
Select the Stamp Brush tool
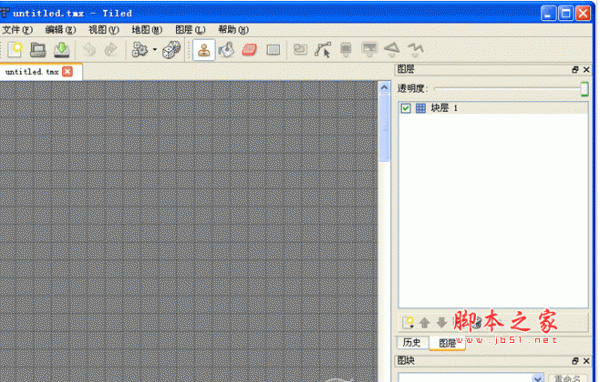click(x=204, y=50)
